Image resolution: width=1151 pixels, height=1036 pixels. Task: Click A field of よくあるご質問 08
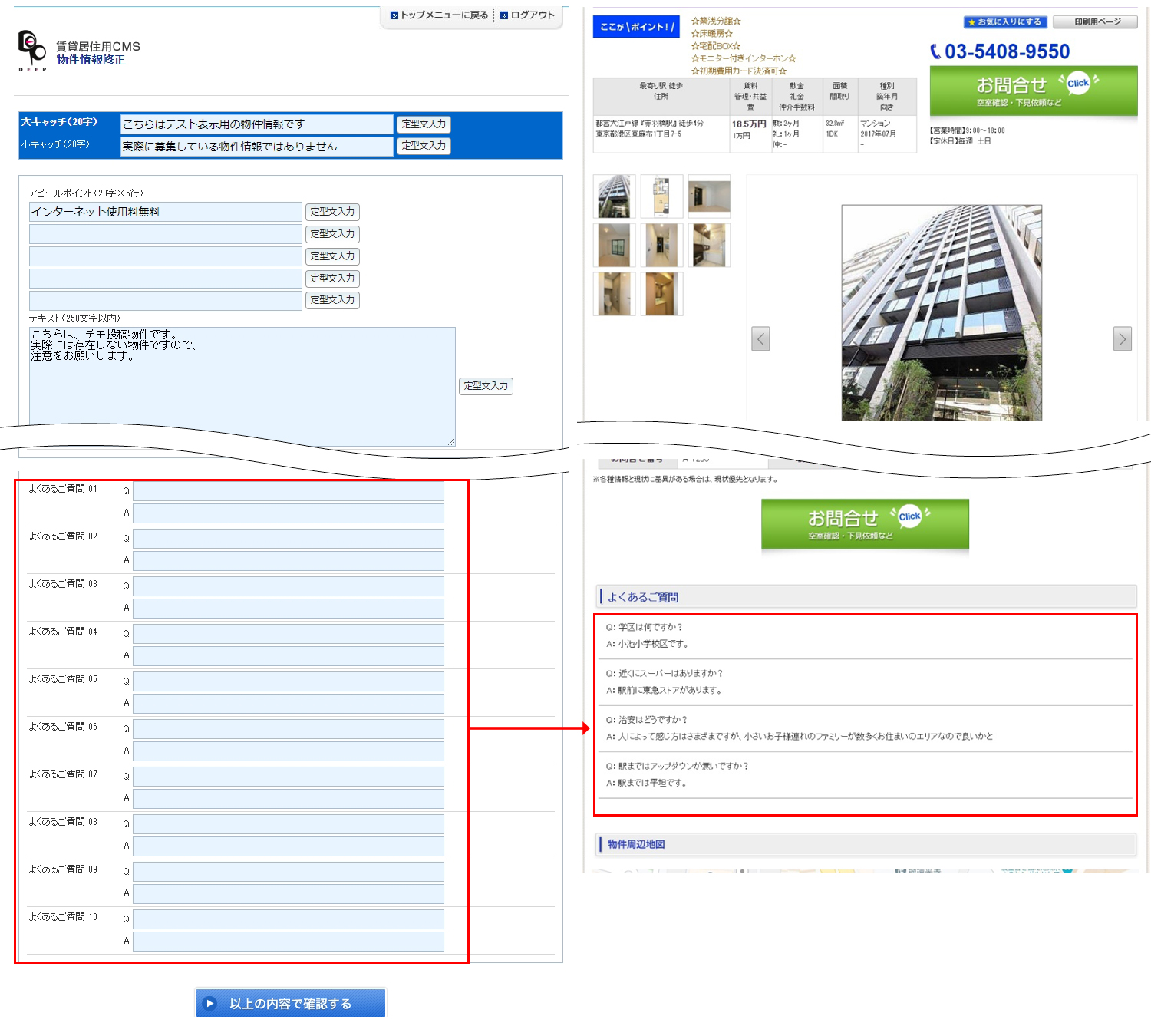tap(289, 846)
